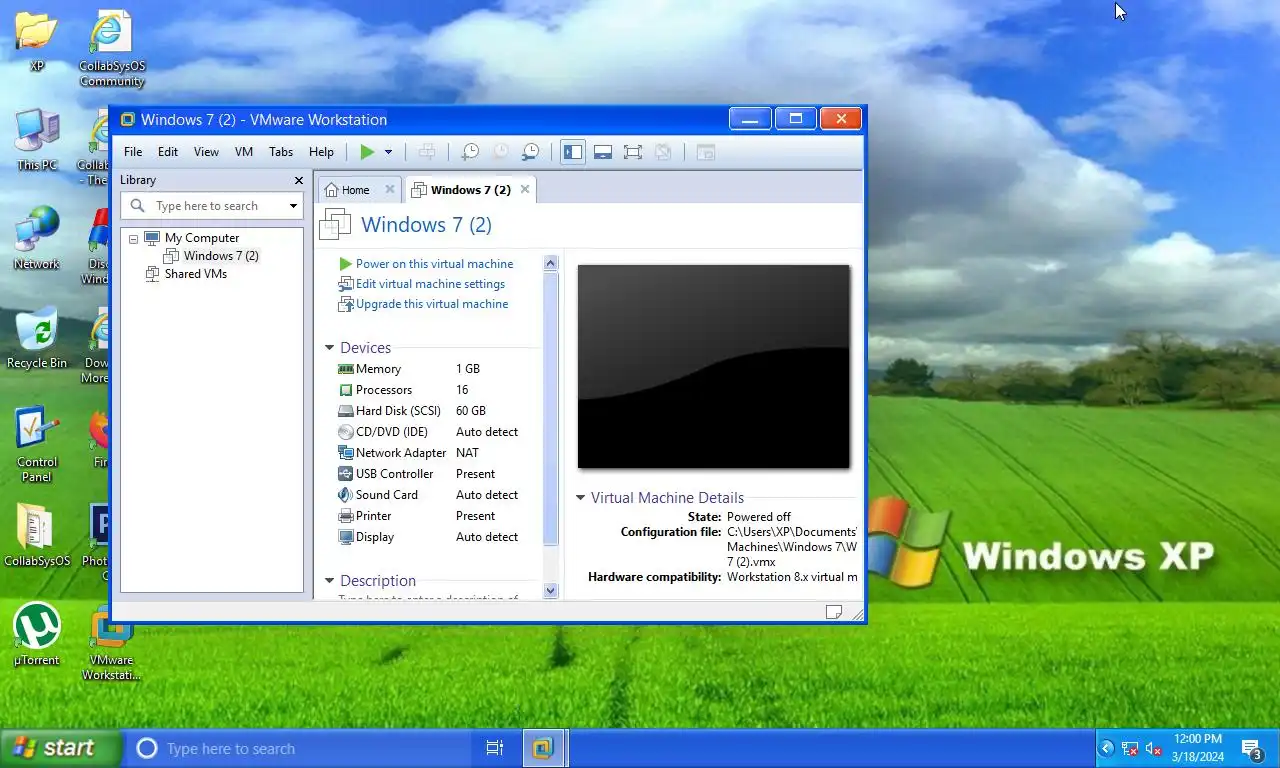The width and height of the screenshot is (1280, 768).
Task: Click the Unity mode toolbar icon
Action: pyautogui.click(x=663, y=152)
